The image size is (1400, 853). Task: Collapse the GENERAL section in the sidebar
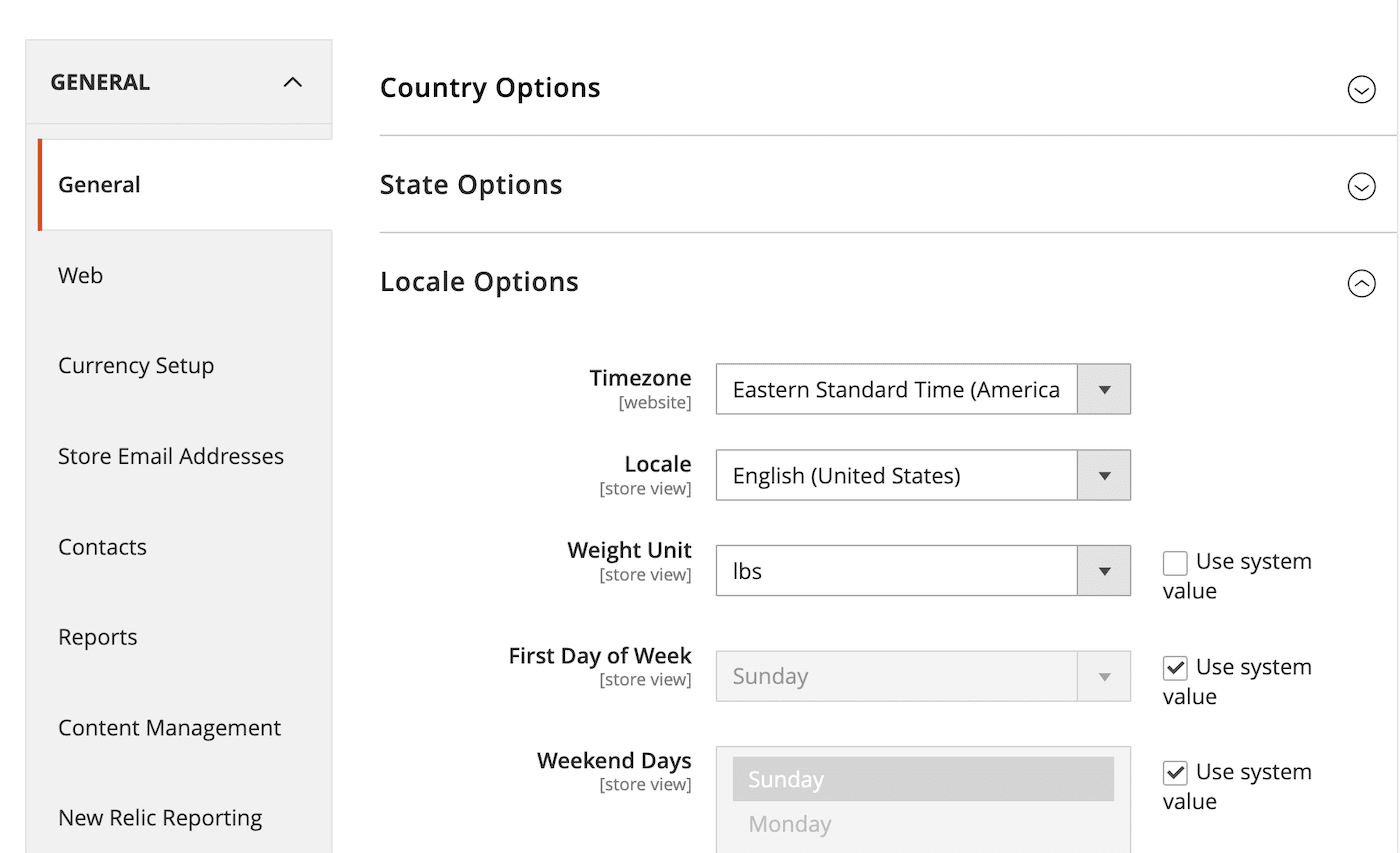point(292,82)
